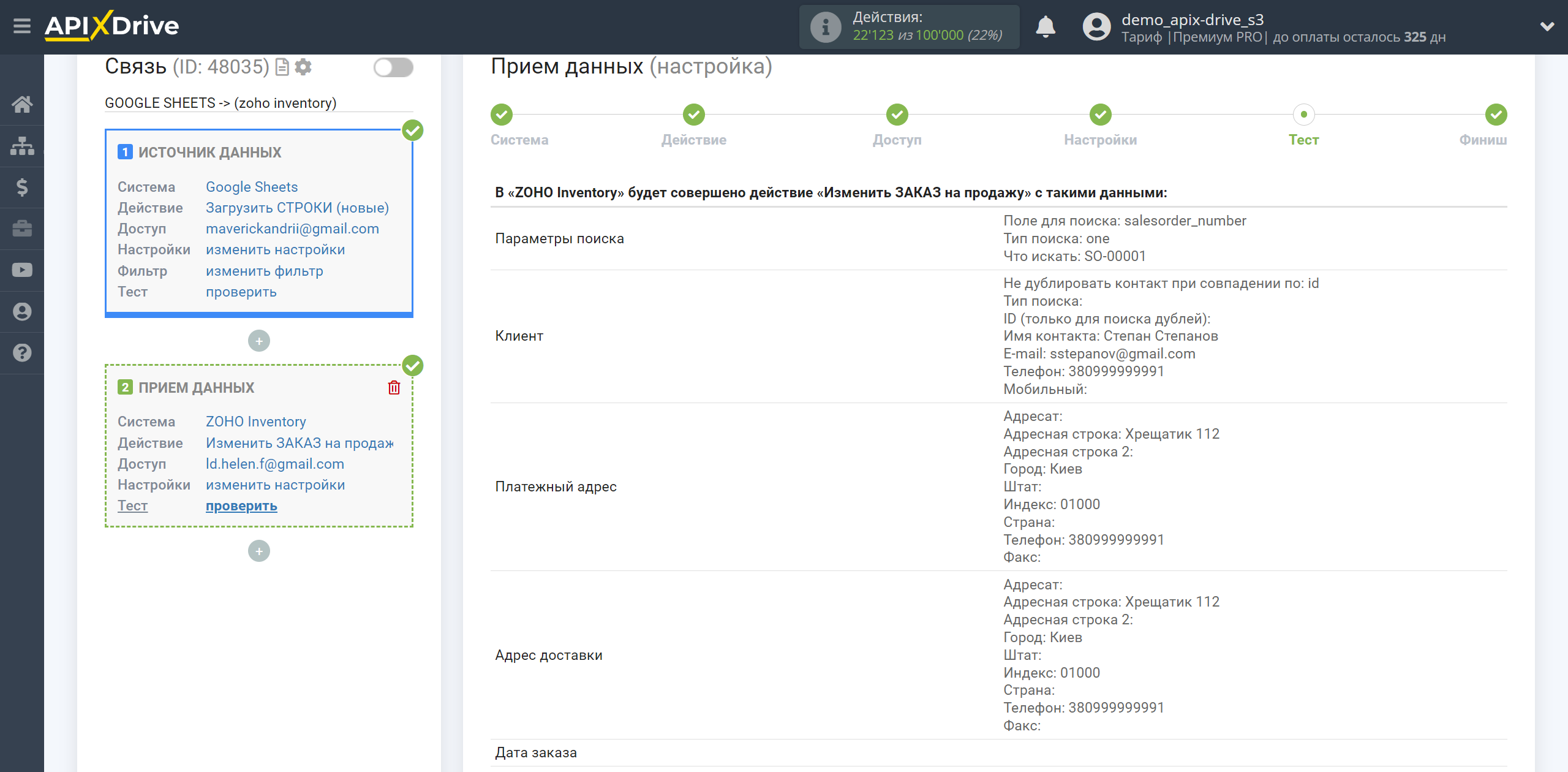Click the Тест label in data receiver
Viewport: 1568px width, 772px height.
tap(132, 506)
